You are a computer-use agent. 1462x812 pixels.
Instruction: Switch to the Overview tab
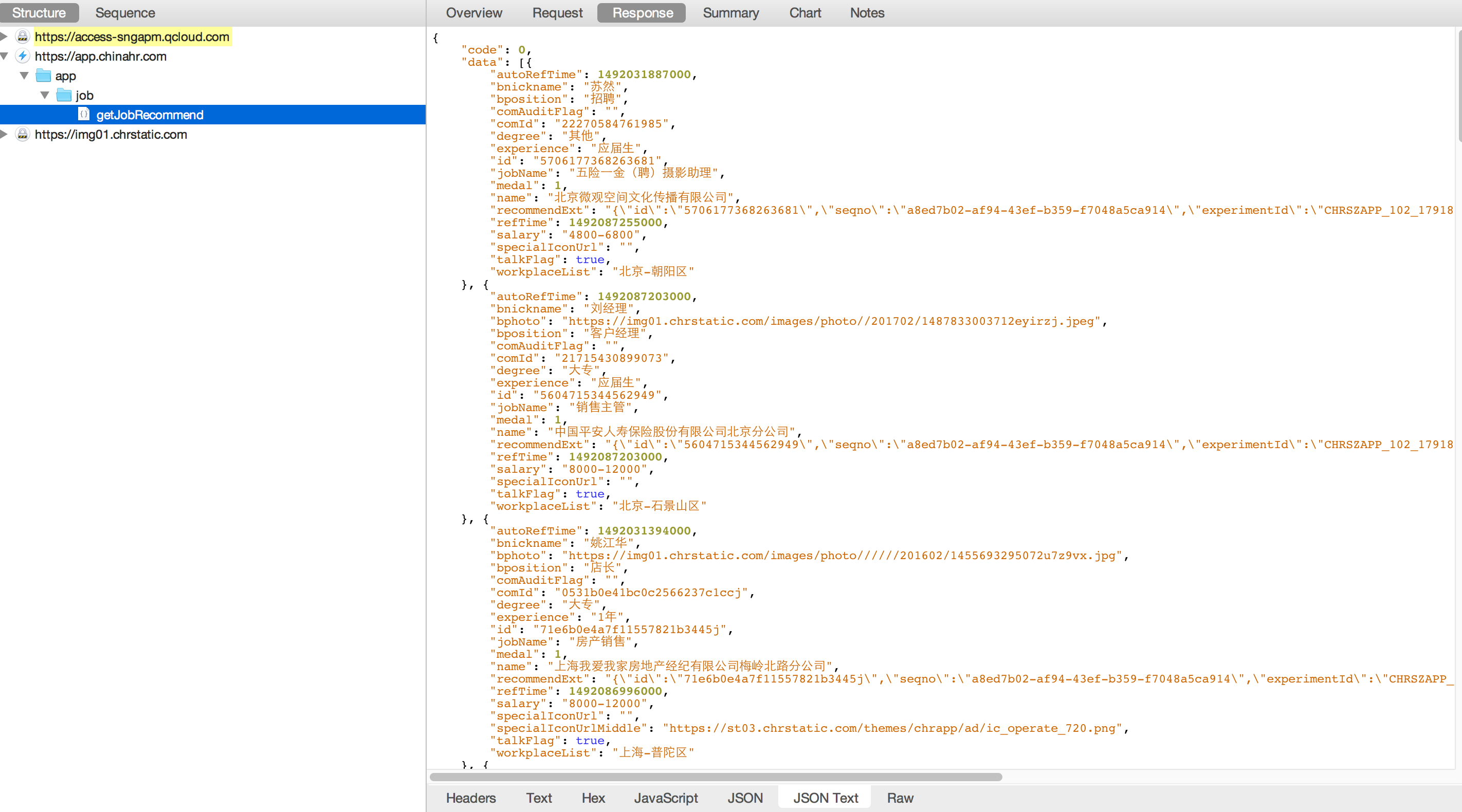tap(473, 12)
